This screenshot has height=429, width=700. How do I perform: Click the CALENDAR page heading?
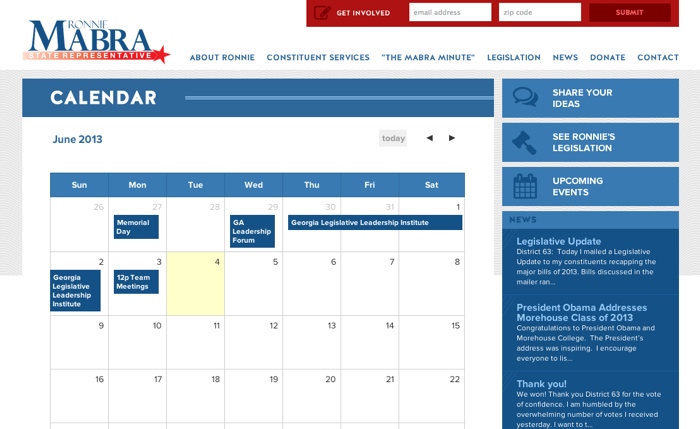[104, 98]
